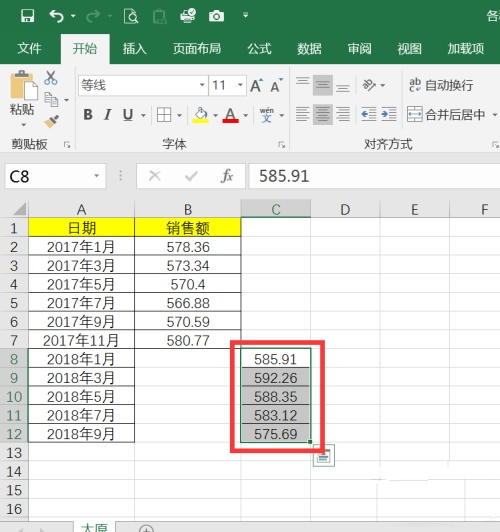Click 合并后居中 Merge & Center button
The image size is (500, 532).
point(447,115)
